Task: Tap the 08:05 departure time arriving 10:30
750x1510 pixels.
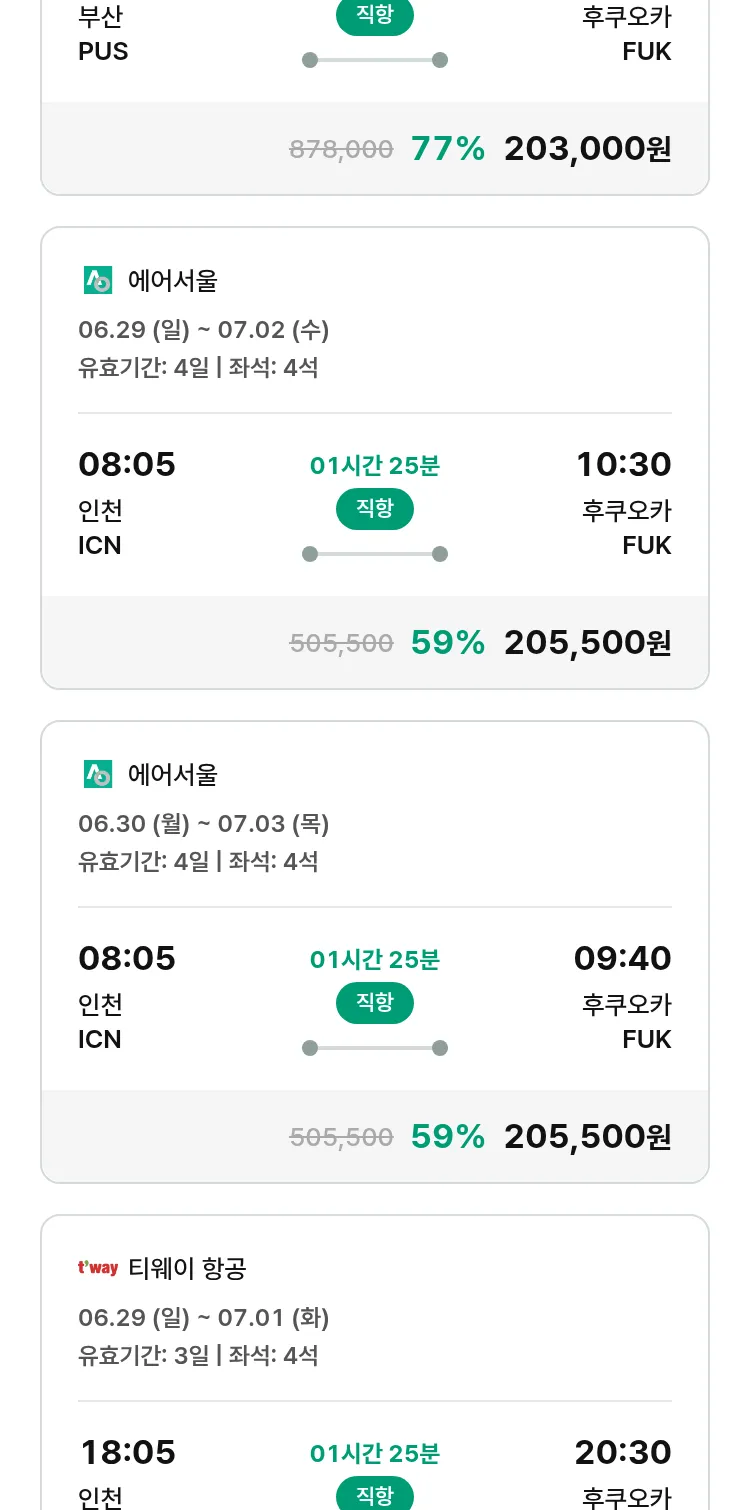Action: click(x=127, y=465)
